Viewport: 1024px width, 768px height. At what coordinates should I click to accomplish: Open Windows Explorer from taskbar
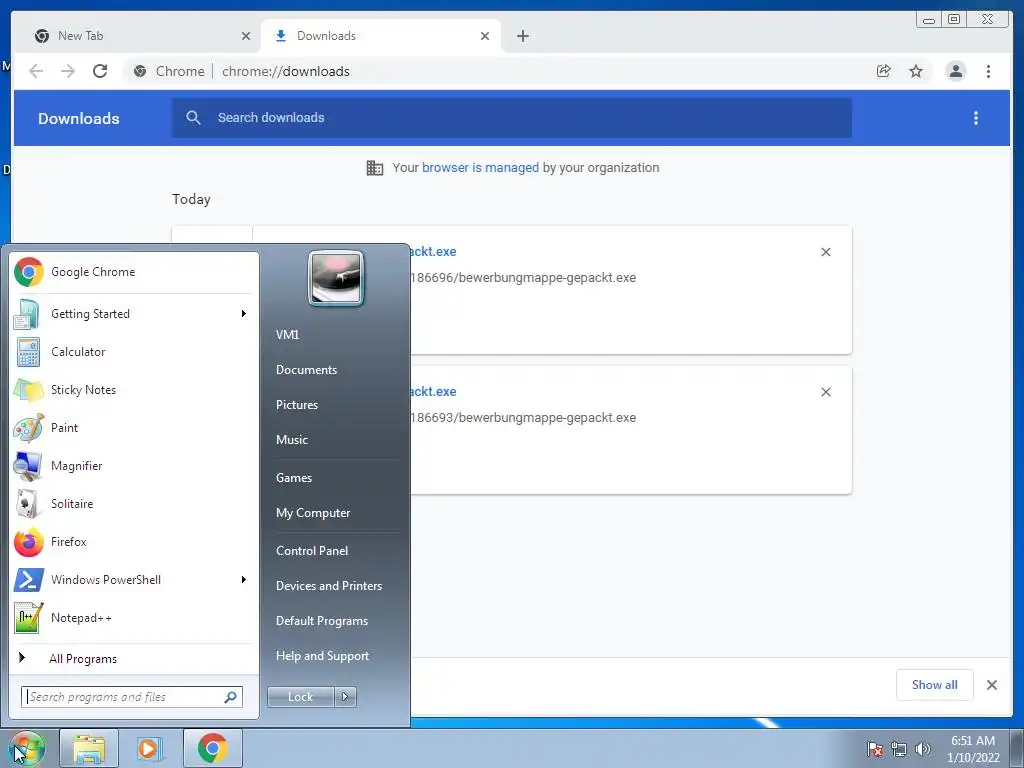point(89,748)
